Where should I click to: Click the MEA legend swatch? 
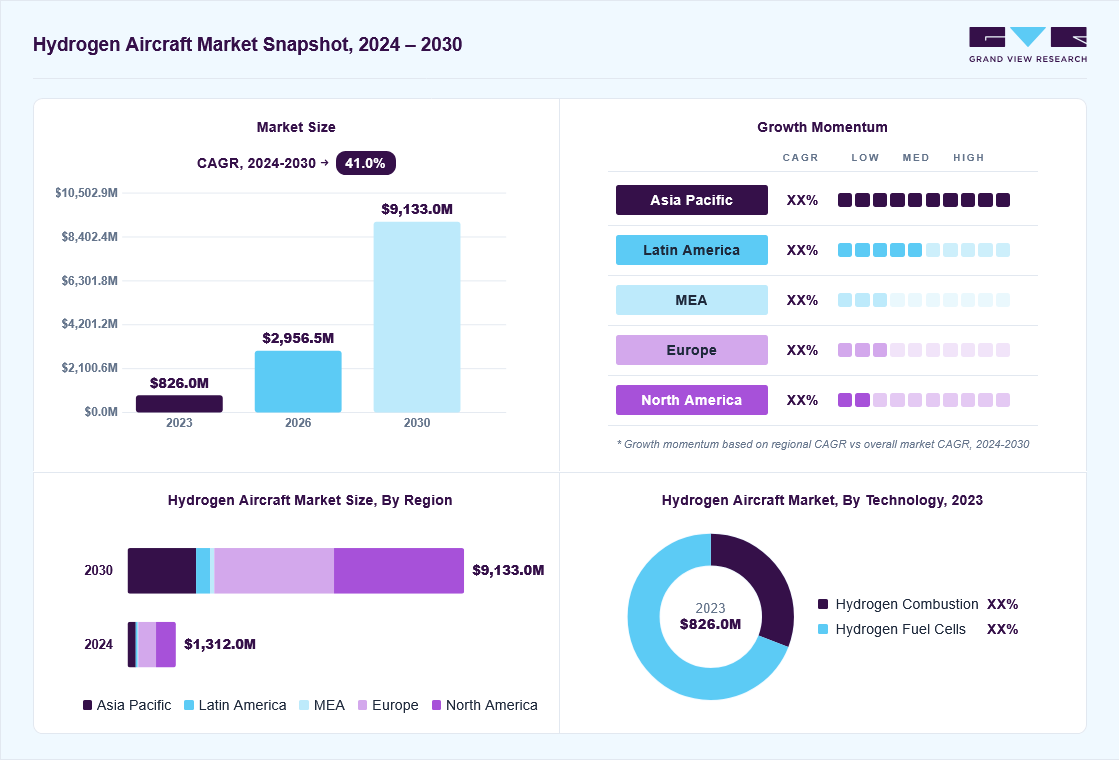point(304,705)
